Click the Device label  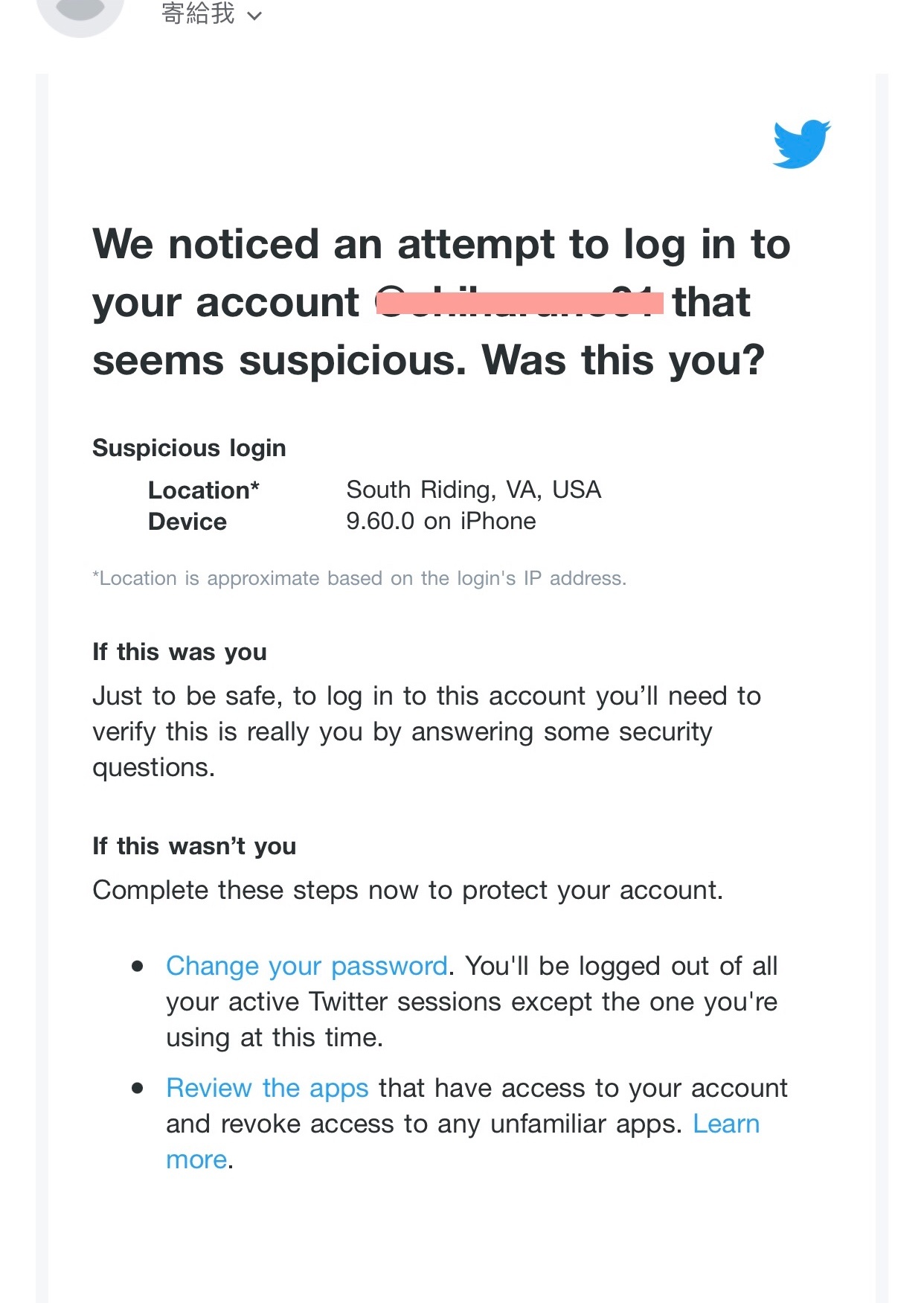point(187,522)
